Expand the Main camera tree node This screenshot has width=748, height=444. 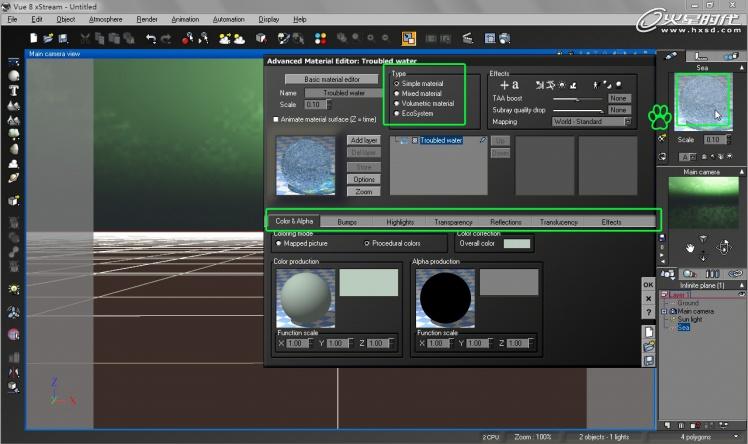coord(664,311)
